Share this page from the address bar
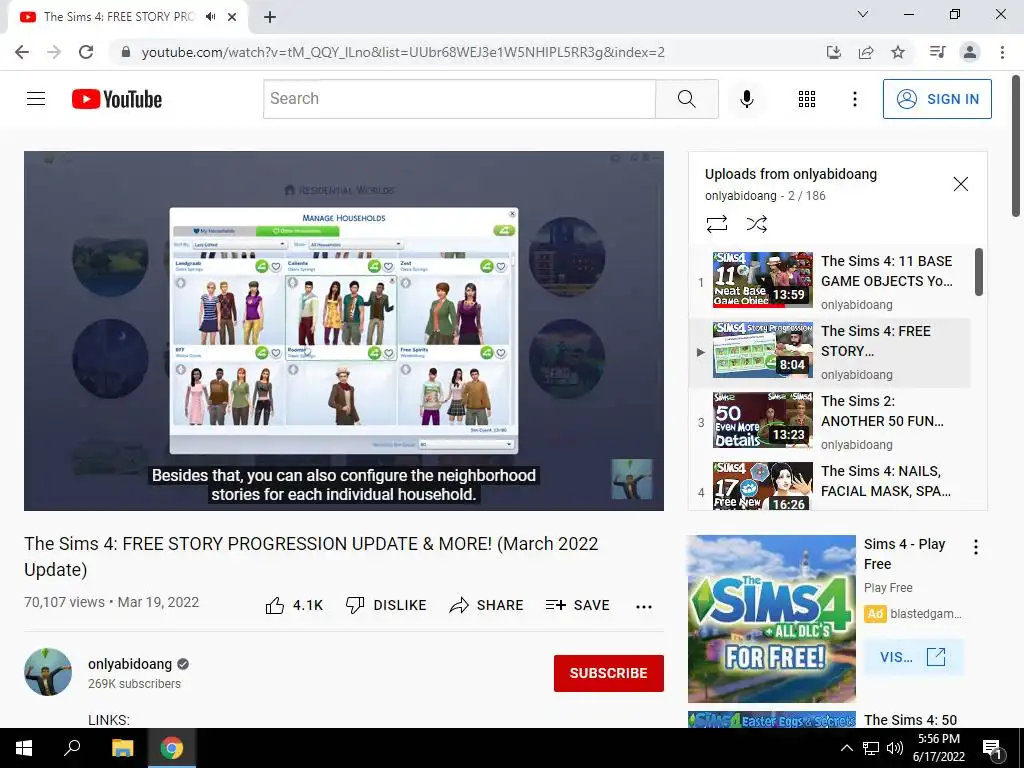The image size is (1024, 768). point(866,52)
